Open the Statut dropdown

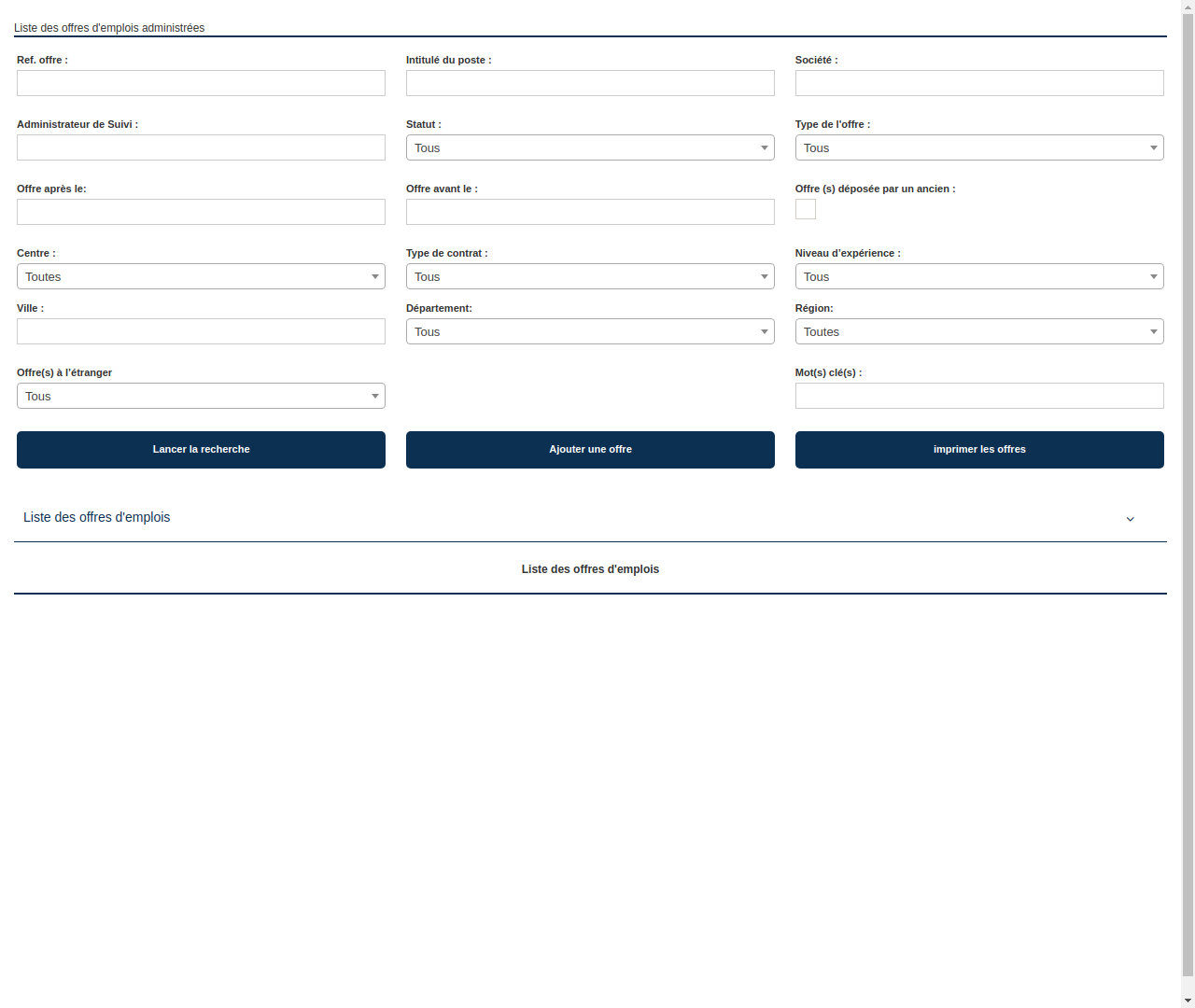coord(590,147)
